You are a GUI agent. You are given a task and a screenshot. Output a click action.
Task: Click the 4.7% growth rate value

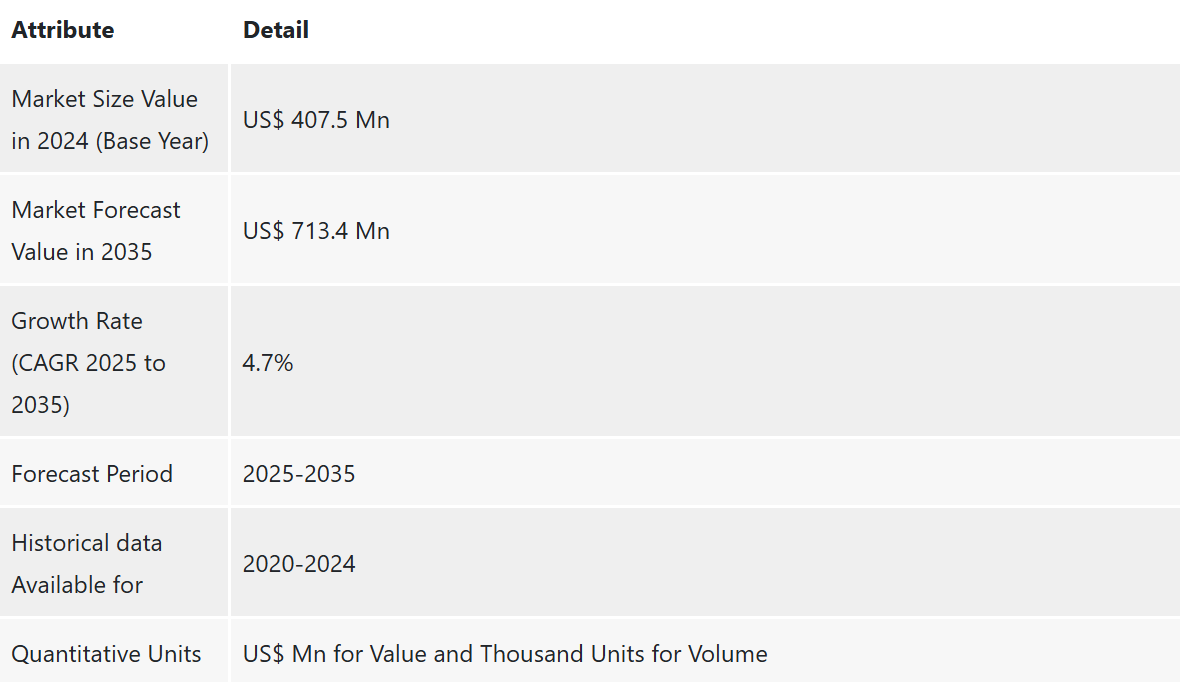pyautogui.click(x=268, y=363)
